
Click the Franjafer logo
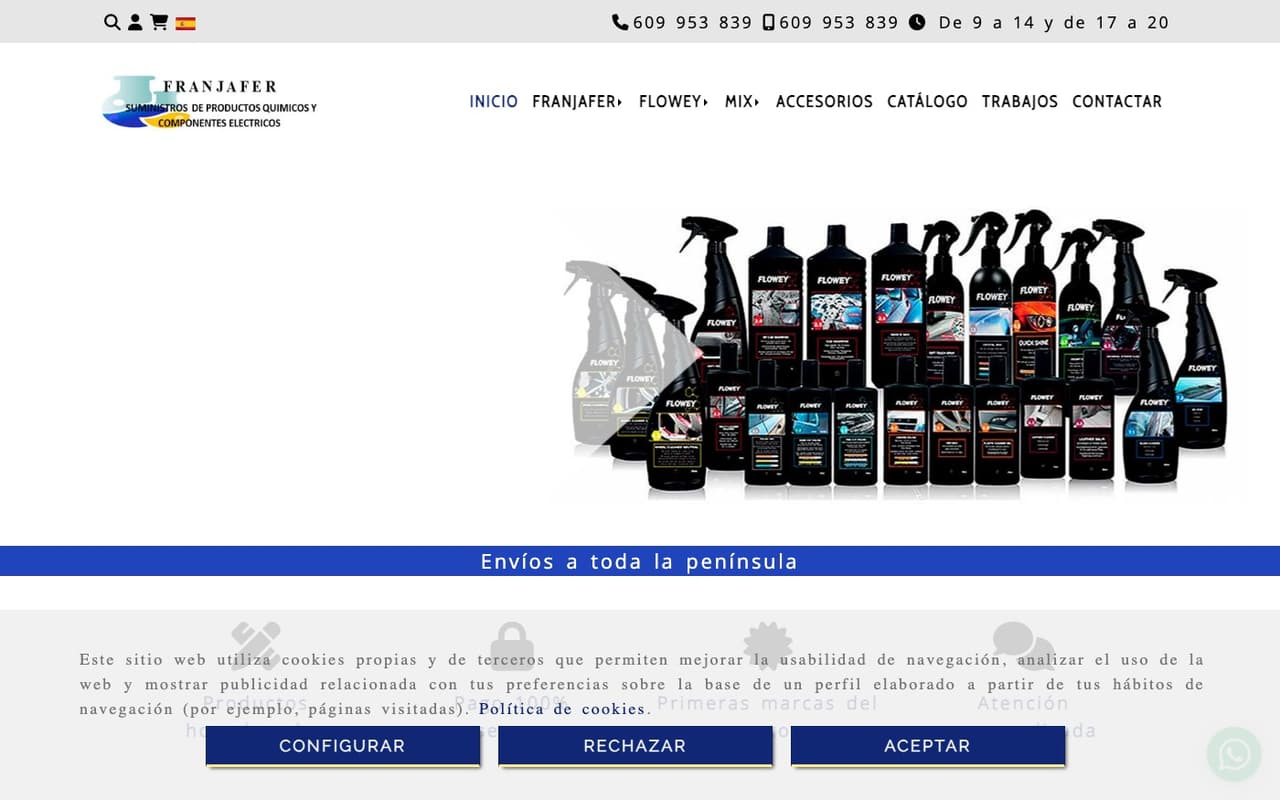209,102
